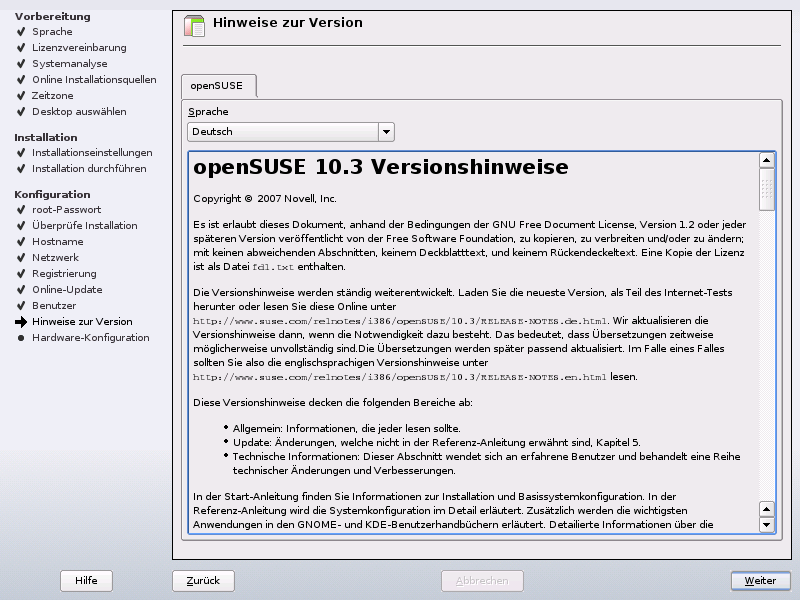Click the Deutsch language combo box

pos(291,132)
